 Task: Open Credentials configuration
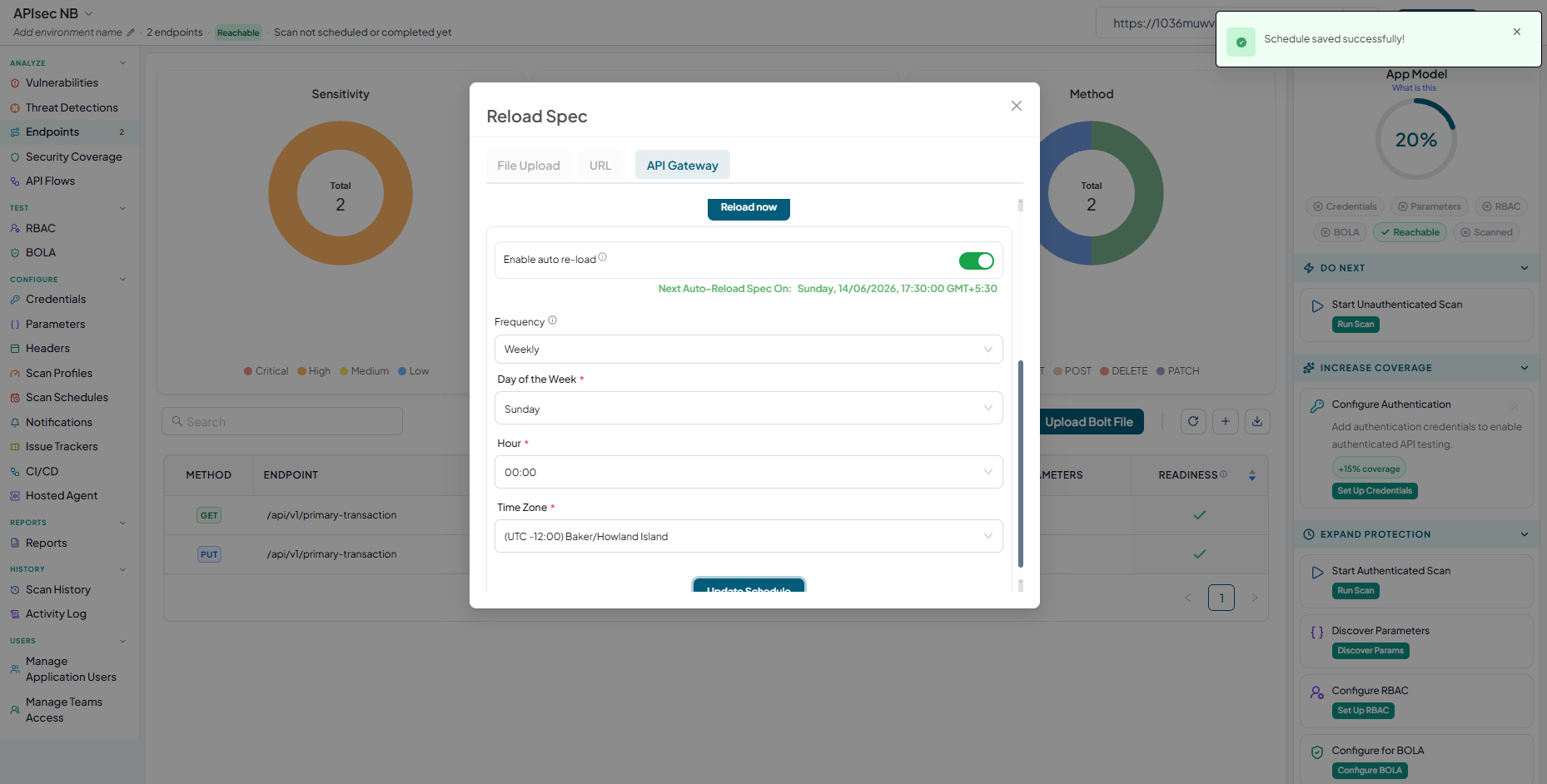click(56, 300)
